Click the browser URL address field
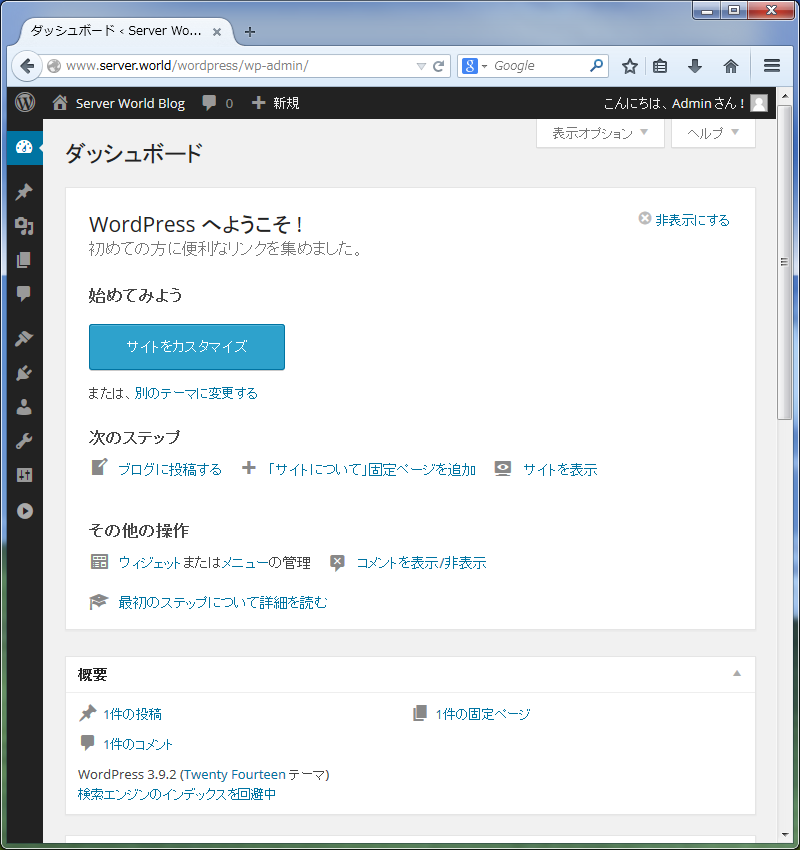800x850 pixels. click(238, 66)
